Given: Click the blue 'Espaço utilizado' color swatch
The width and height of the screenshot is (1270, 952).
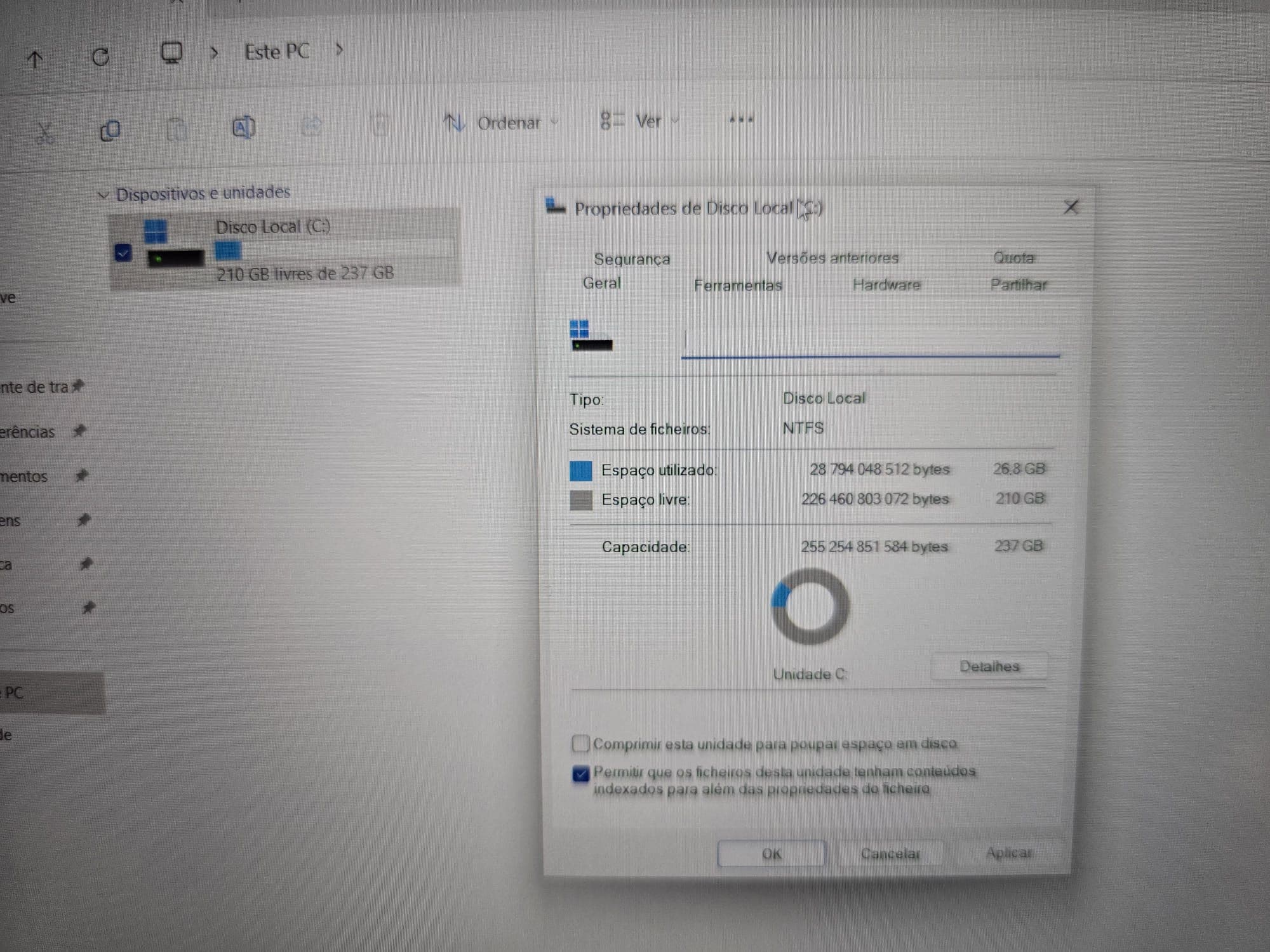Looking at the screenshot, I should [580, 470].
